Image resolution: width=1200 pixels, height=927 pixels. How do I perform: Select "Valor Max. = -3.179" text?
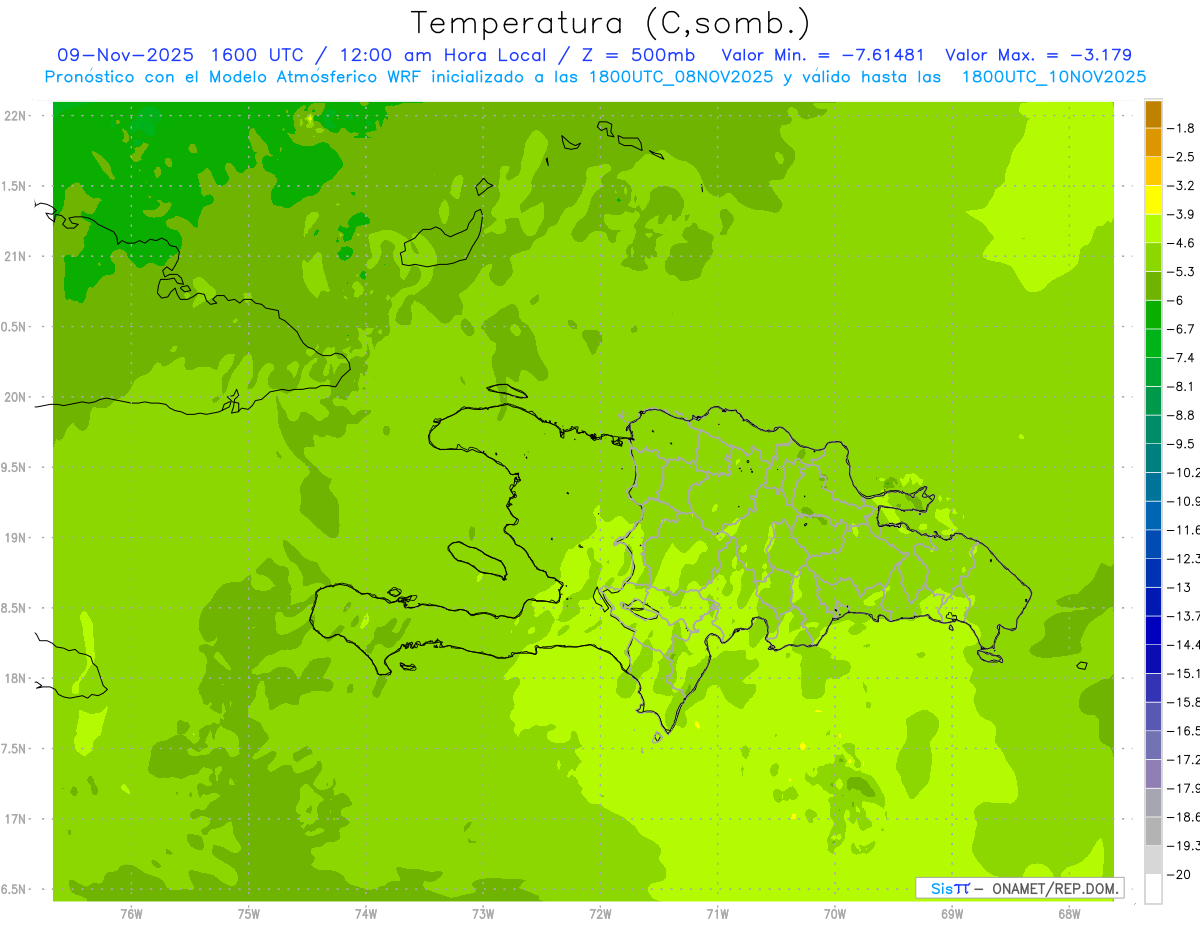click(x=1038, y=55)
